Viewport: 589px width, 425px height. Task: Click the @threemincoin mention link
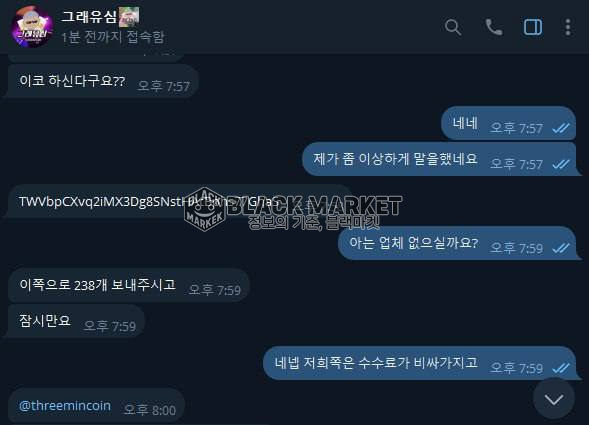click(65, 406)
